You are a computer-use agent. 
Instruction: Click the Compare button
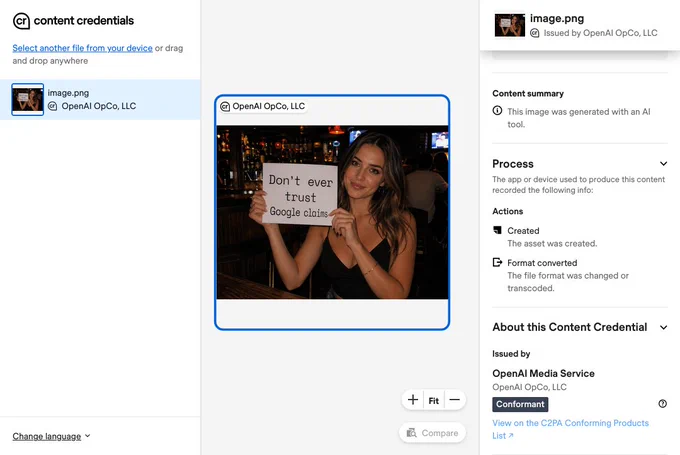pyautogui.click(x=432, y=433)
